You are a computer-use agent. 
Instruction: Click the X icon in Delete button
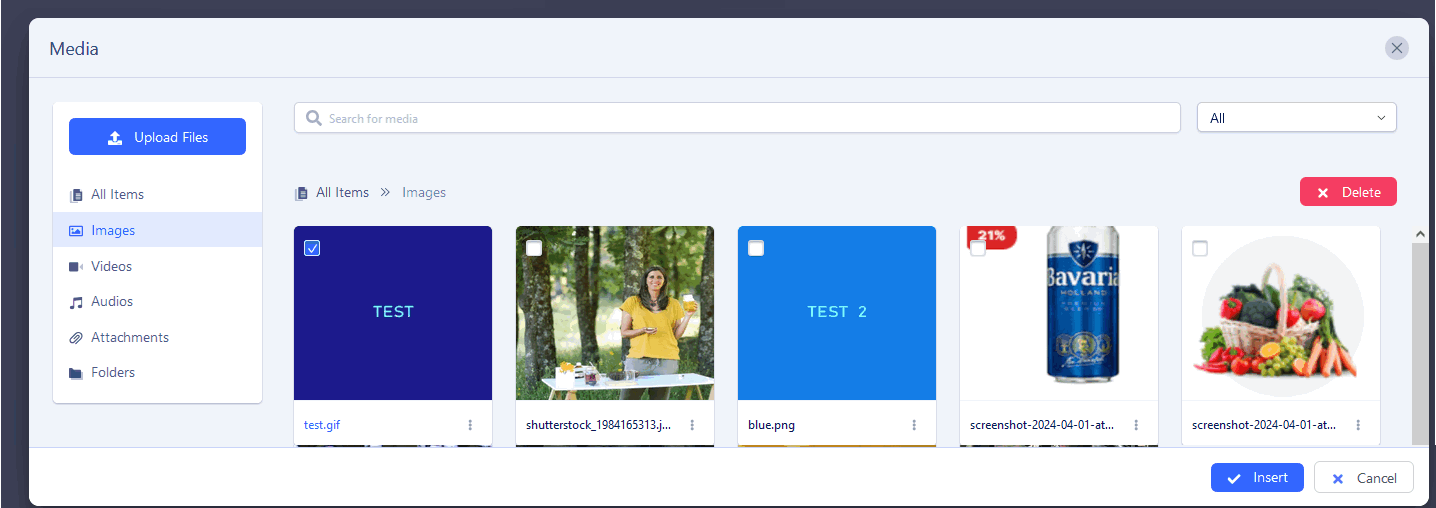tap(1323, 193)
